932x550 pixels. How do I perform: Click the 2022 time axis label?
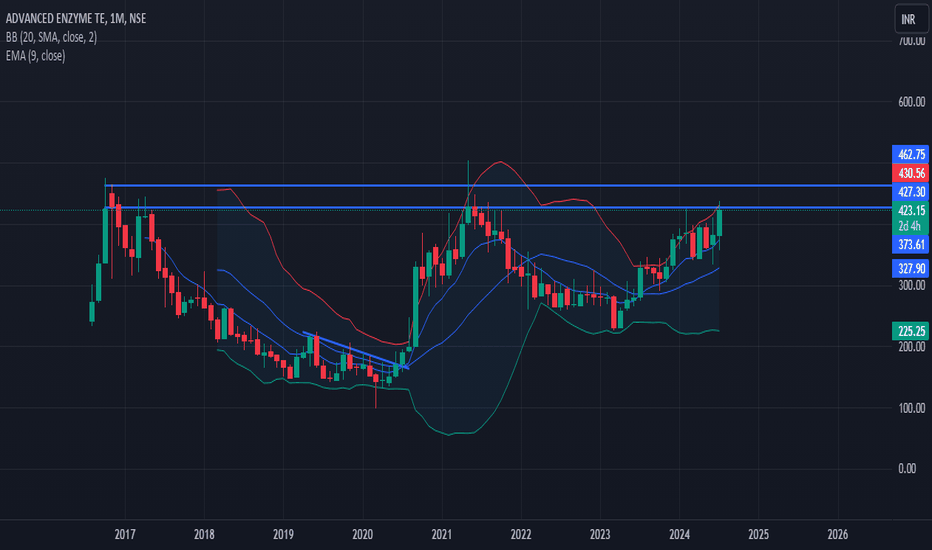point(521,535)
